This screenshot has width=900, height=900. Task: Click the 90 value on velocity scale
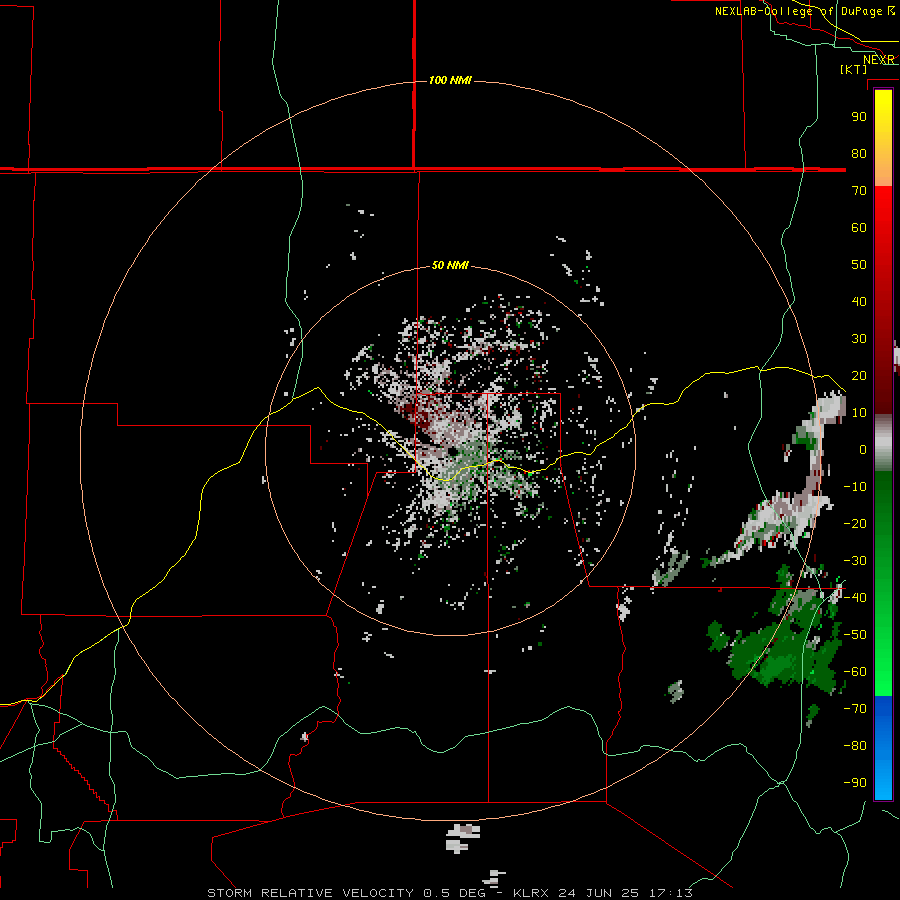pyautogui.click(x=859, y=117)
